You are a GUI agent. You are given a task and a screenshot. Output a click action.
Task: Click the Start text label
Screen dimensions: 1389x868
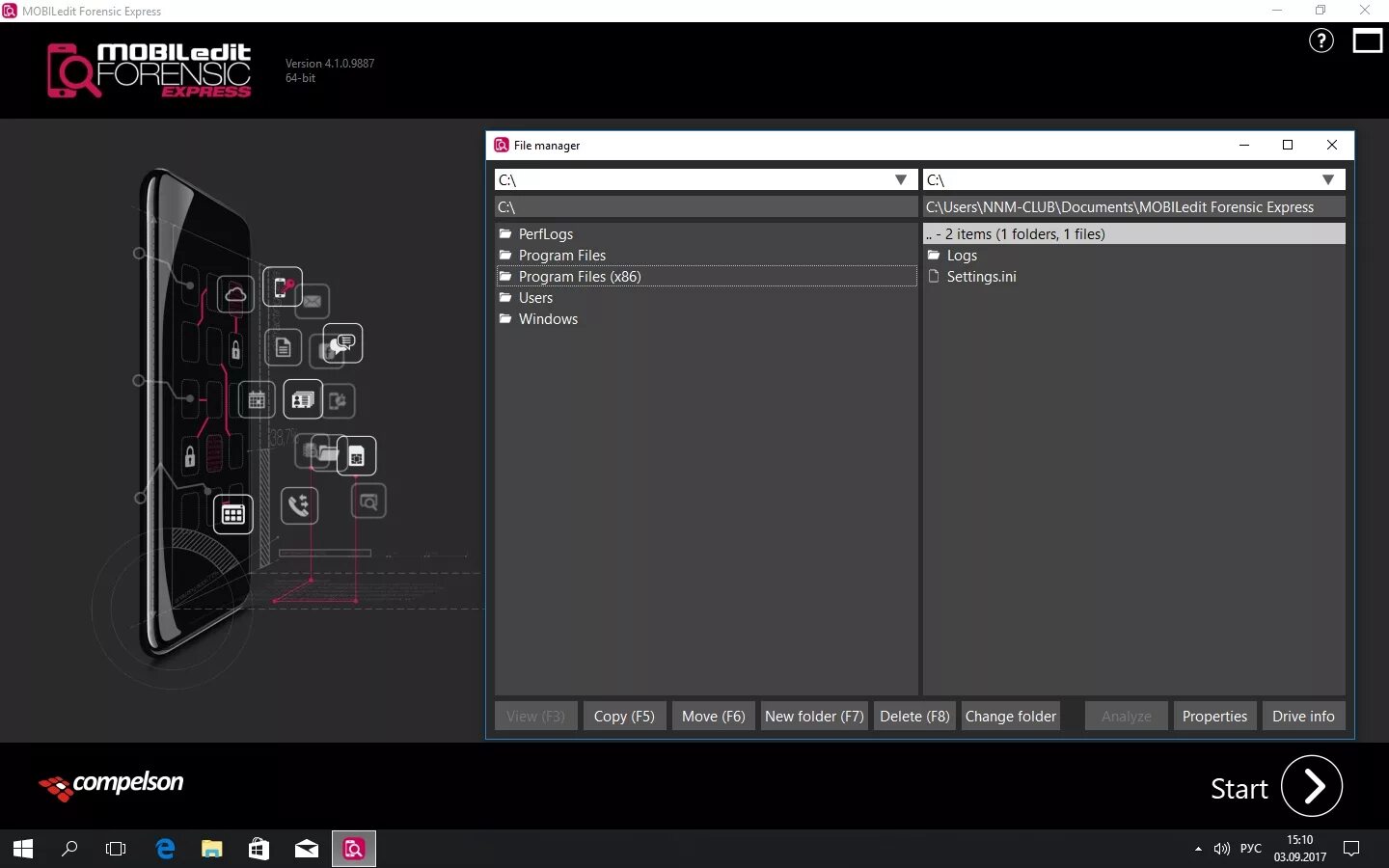tap(1239, 789)
